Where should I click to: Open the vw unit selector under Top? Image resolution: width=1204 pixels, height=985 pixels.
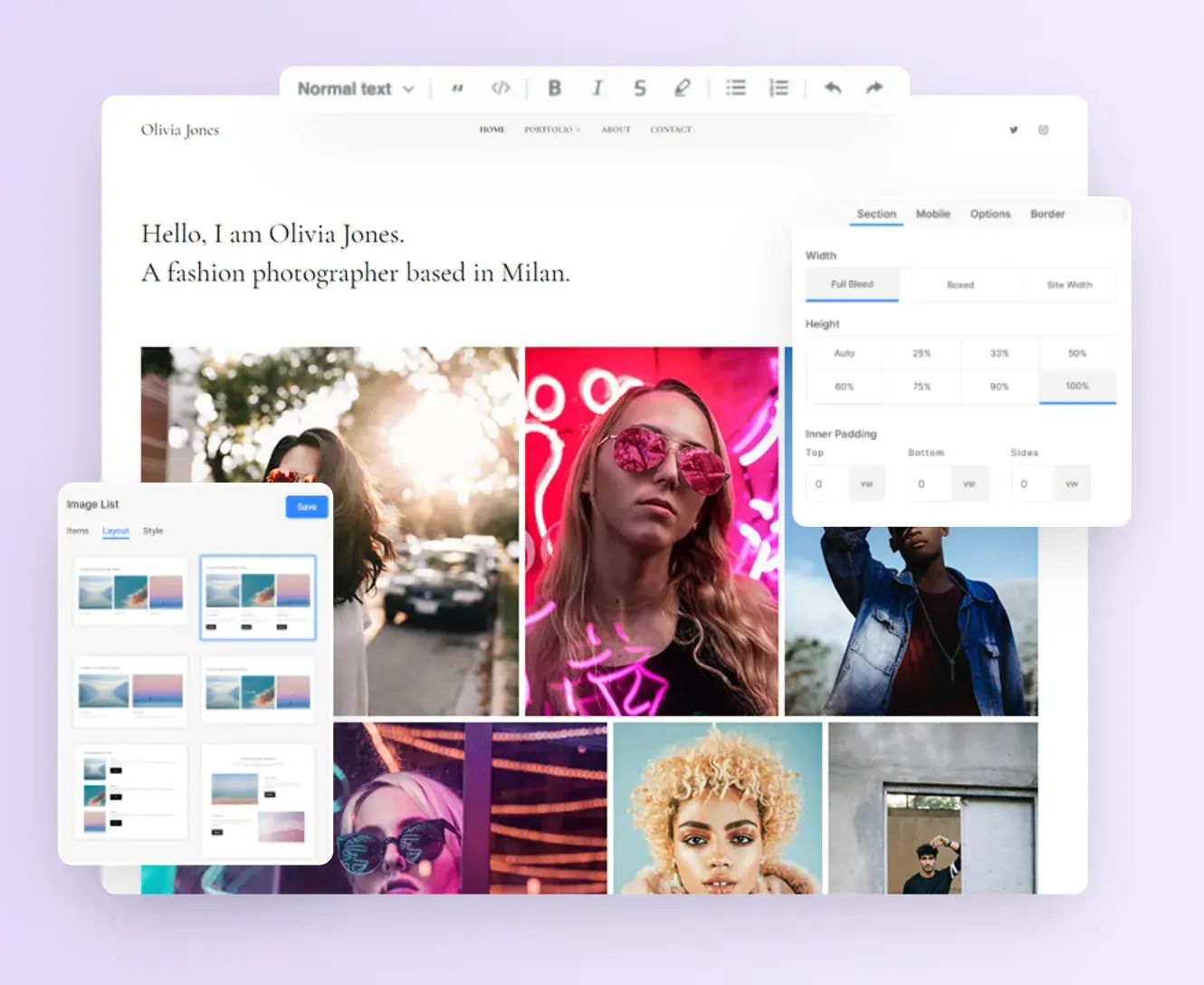coord(867,483)
